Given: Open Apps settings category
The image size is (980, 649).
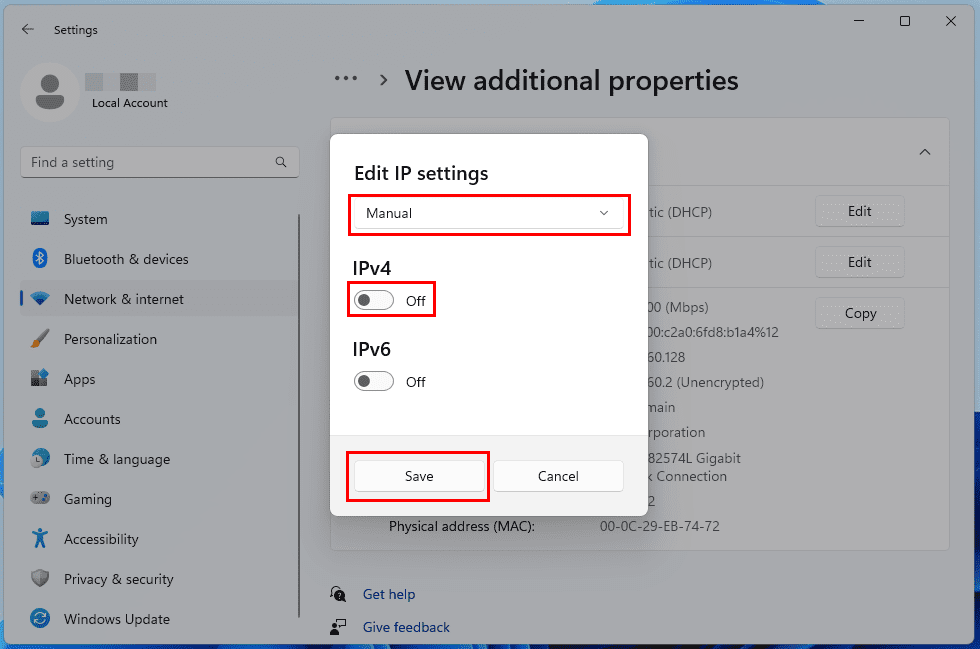Looking at the screenshot, I should (x=159, y=379).
